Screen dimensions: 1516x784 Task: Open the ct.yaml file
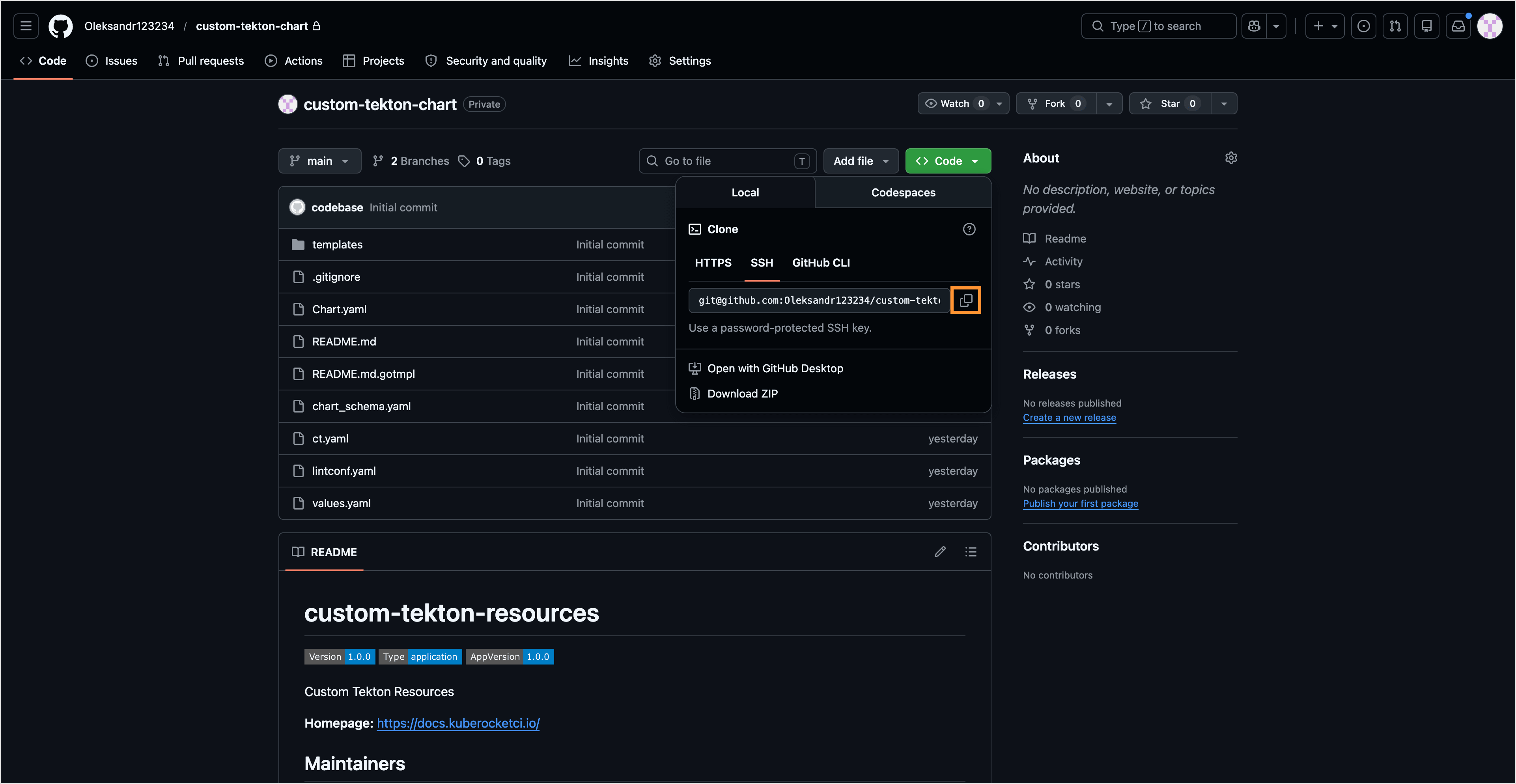point(330,439)
